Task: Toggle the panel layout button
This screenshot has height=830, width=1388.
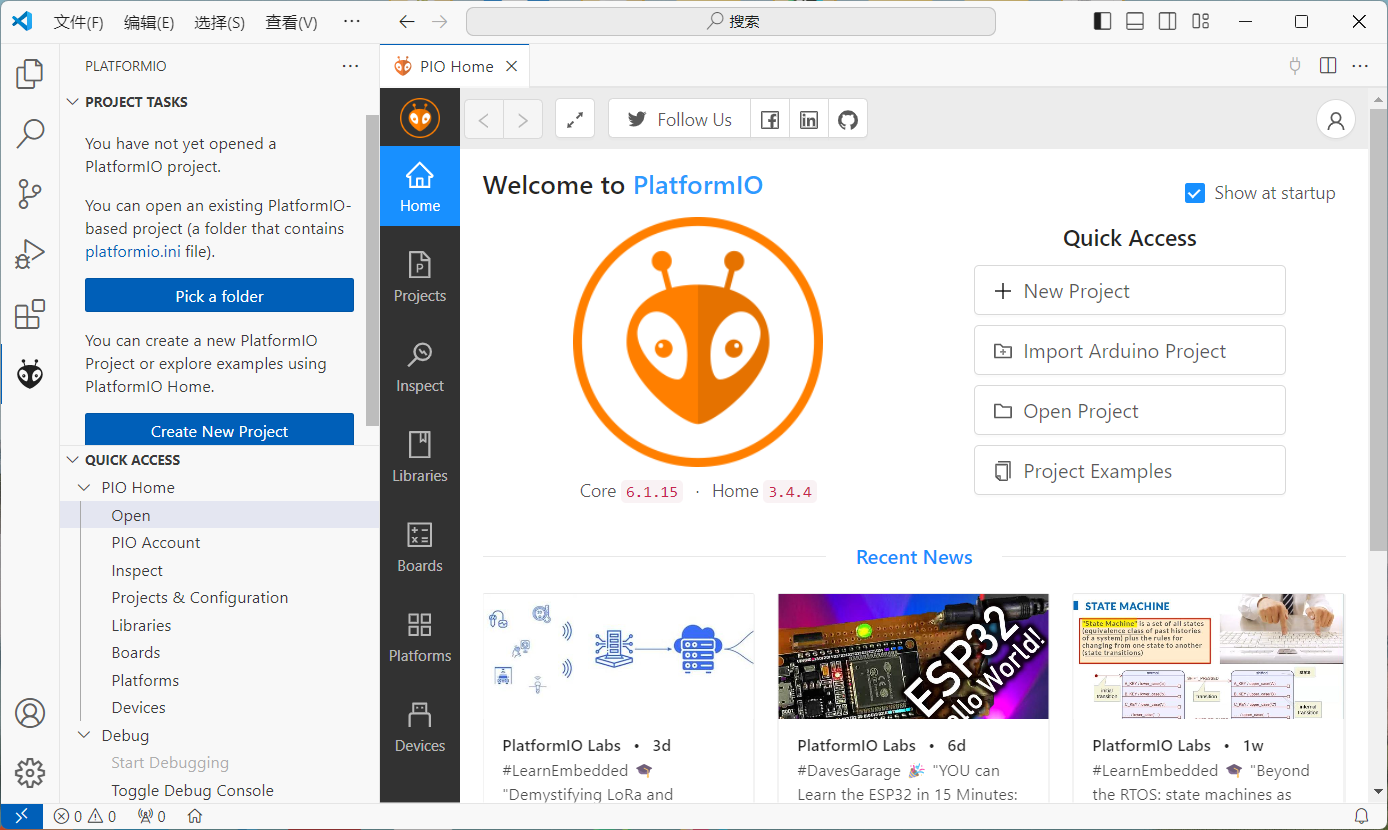Action: coord(1135,21)
